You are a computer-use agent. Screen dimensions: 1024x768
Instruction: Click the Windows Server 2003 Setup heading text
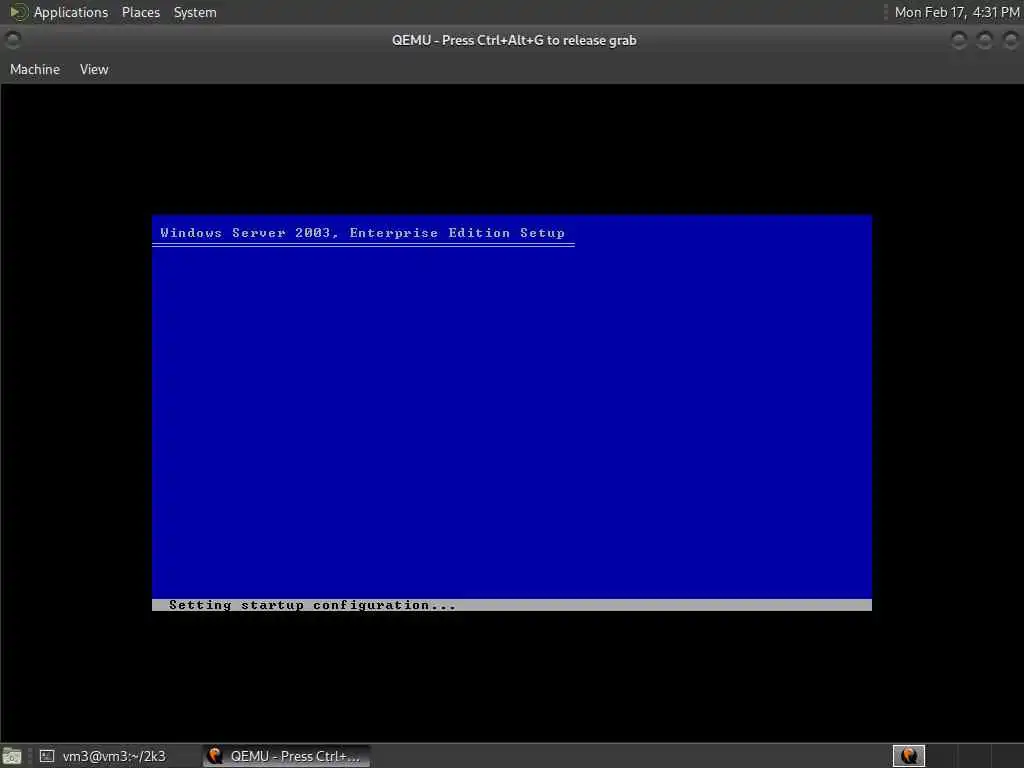[x=362, y=233]
